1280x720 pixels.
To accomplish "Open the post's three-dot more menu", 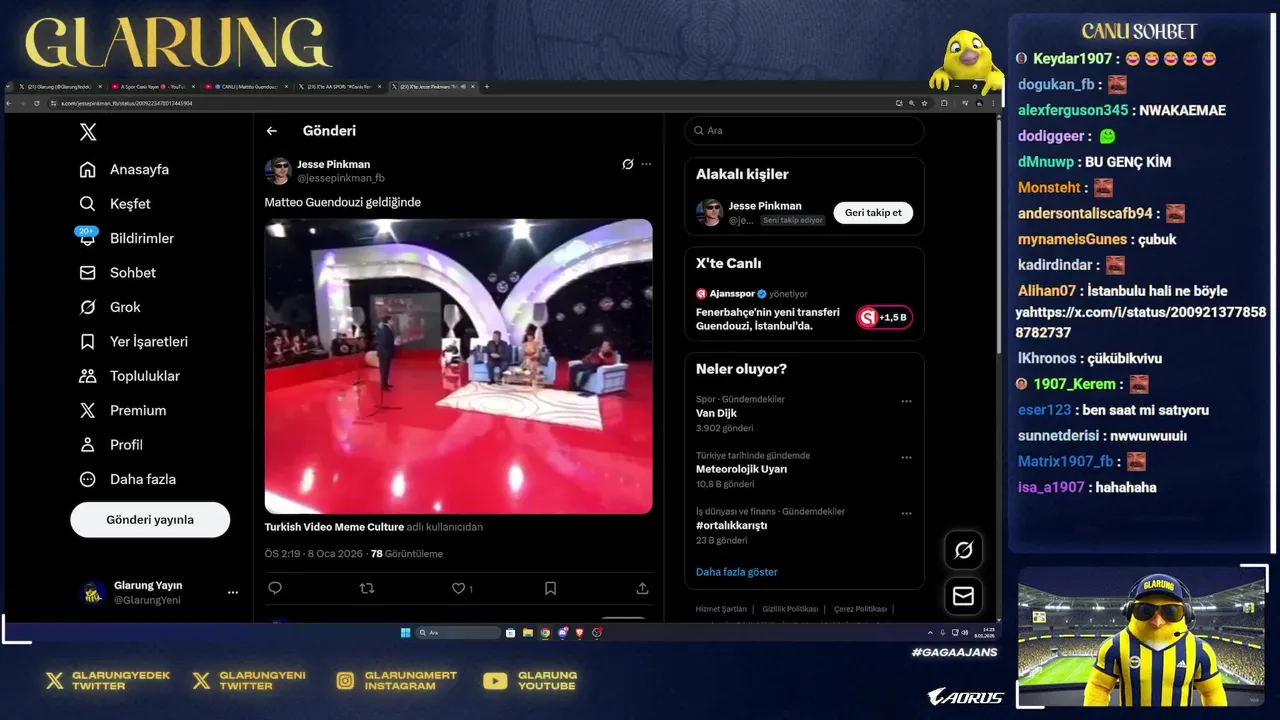I will tap(646, 164).
